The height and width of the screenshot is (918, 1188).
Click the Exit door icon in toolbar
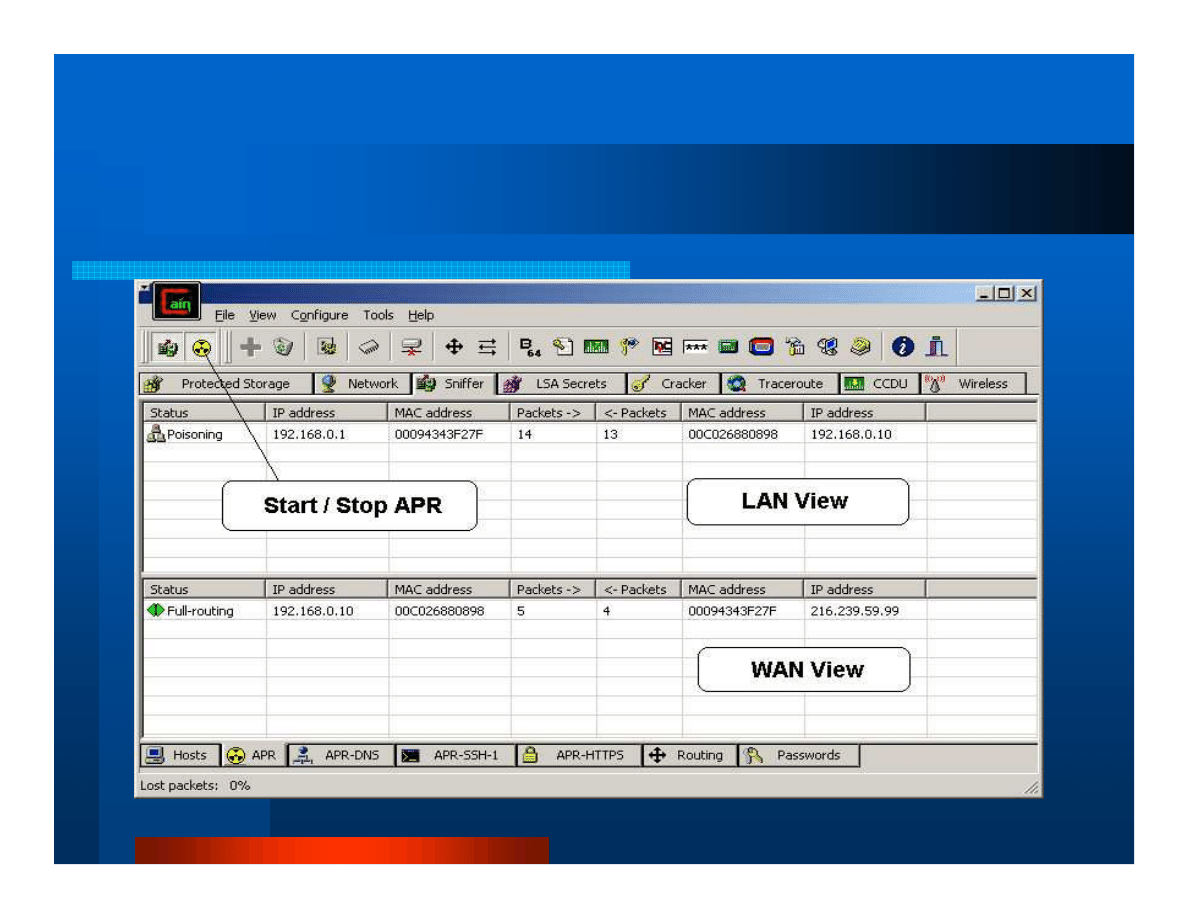pyautogui.click(x=936, y=347)
